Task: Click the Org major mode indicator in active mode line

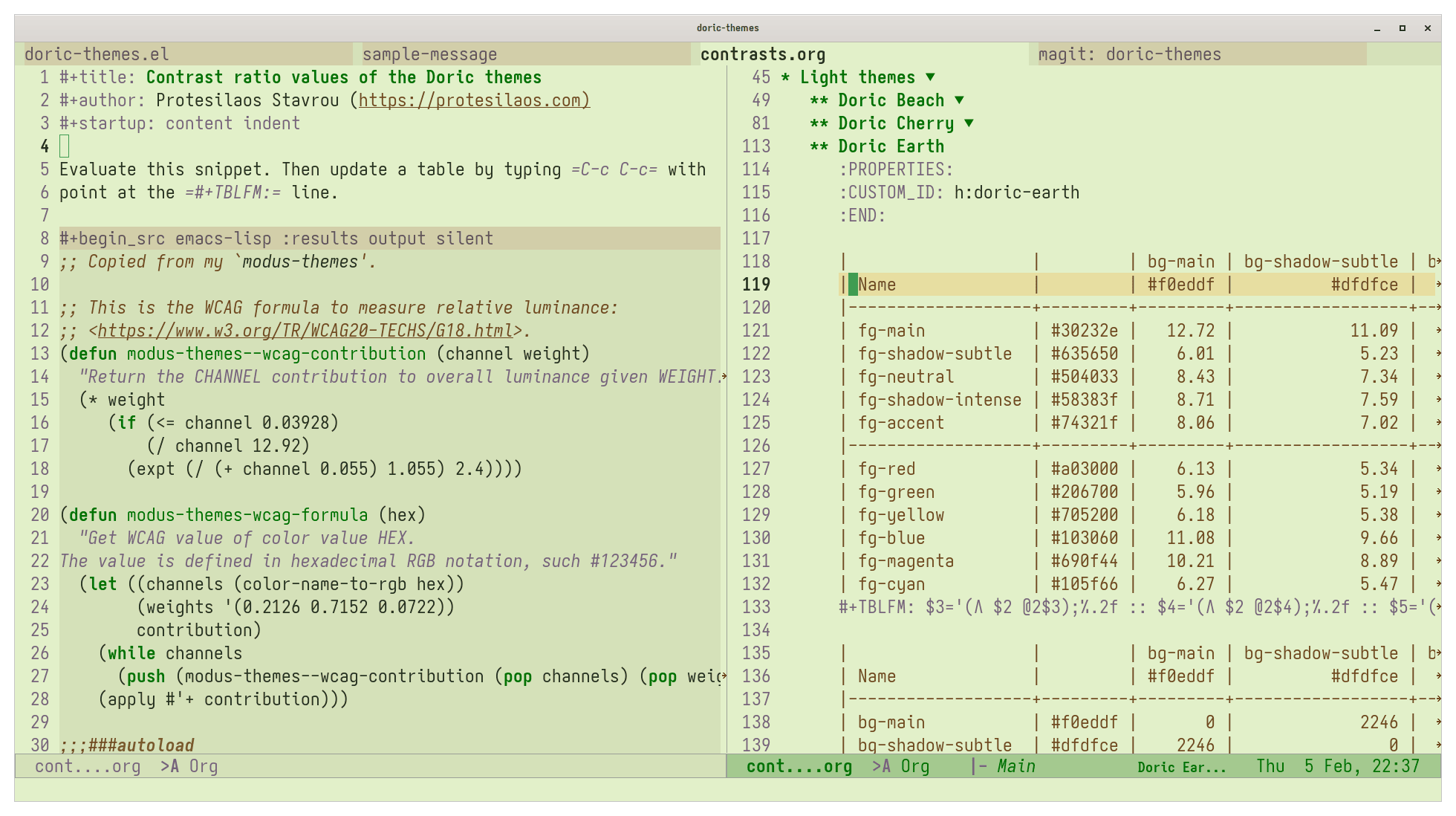Action: point(915,766)
